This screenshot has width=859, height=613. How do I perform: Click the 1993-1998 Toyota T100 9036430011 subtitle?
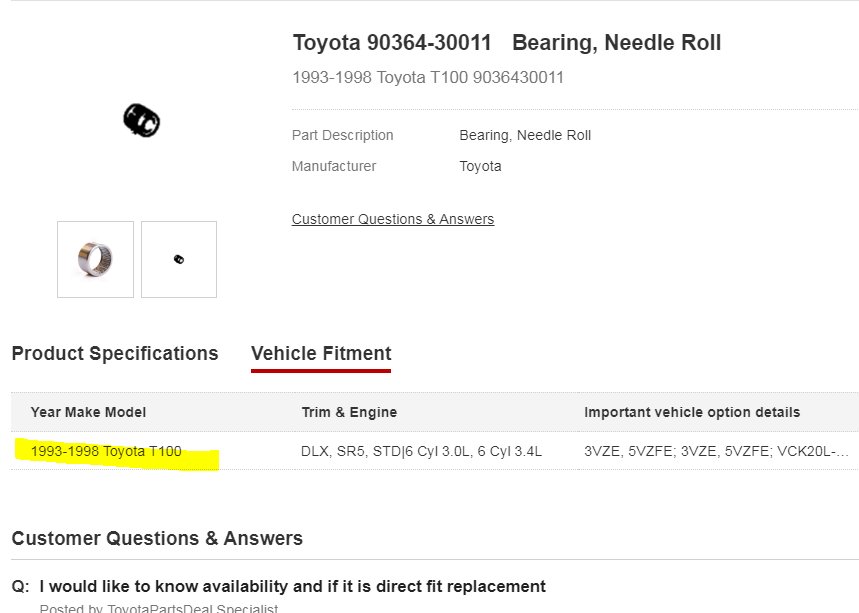click(428, 77)
